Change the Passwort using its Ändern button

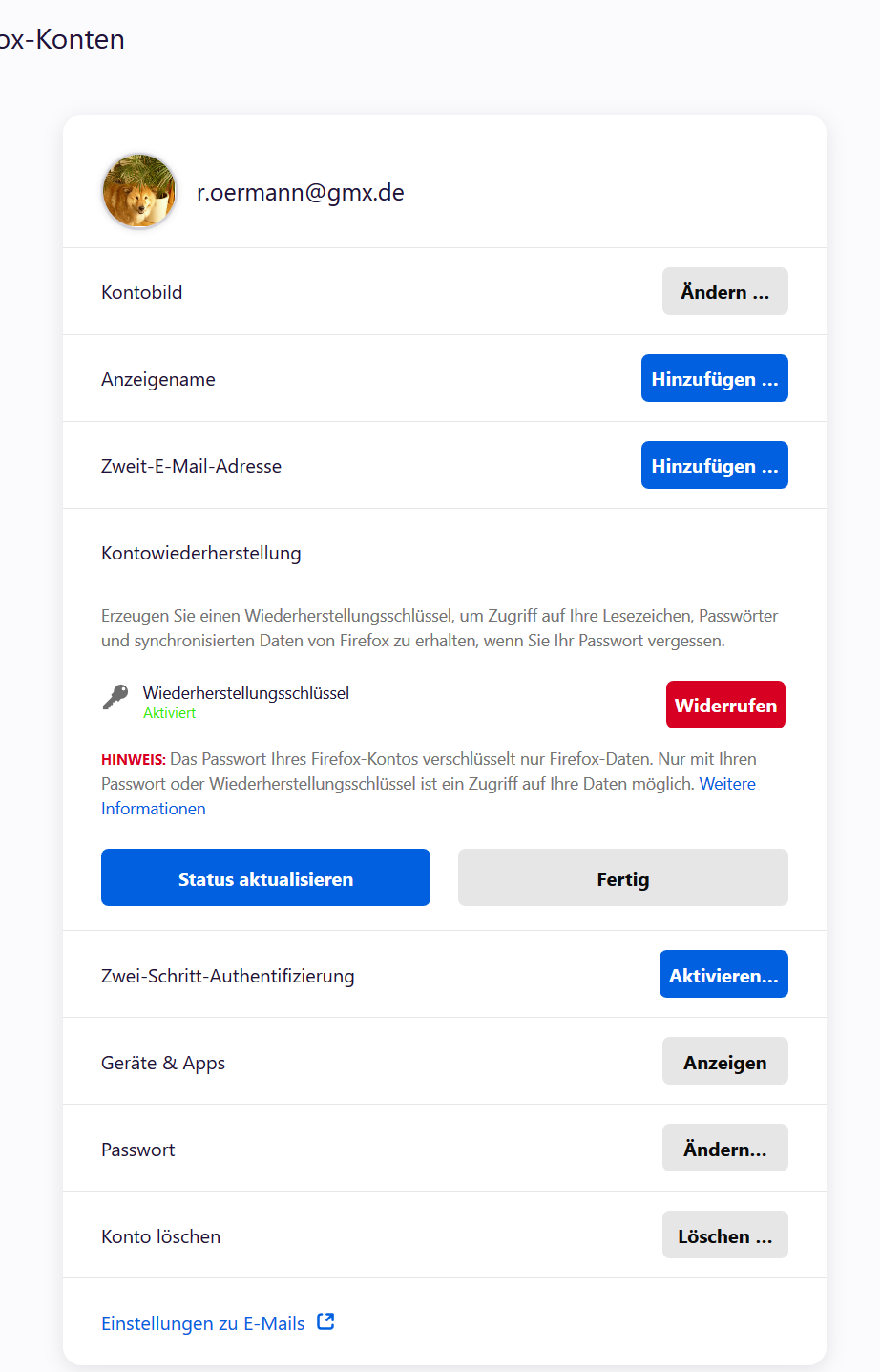point(725,1148)
